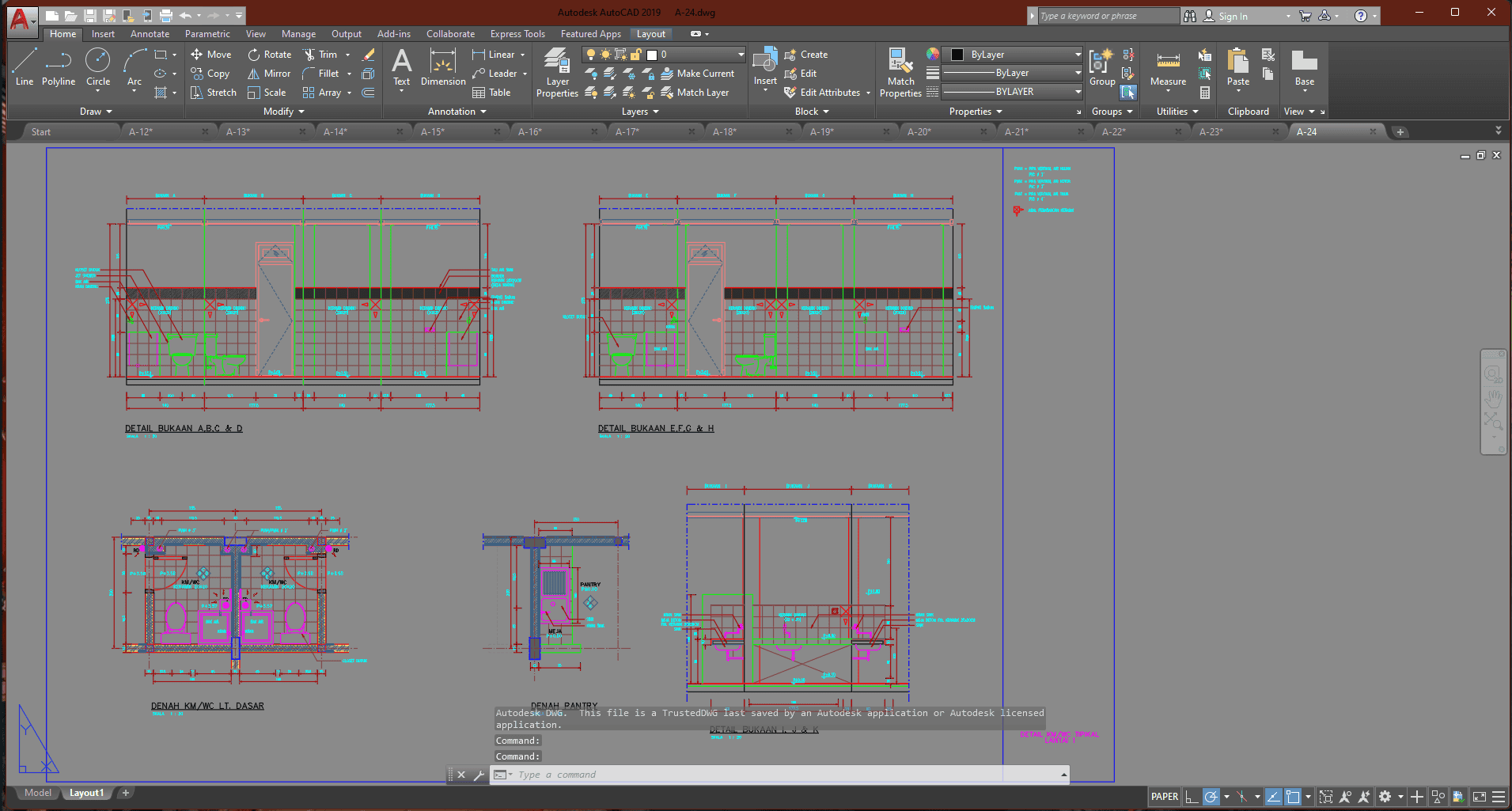Start the Dimension annotation tool
Screen dimensions: 1512x811
coord(443,67)
